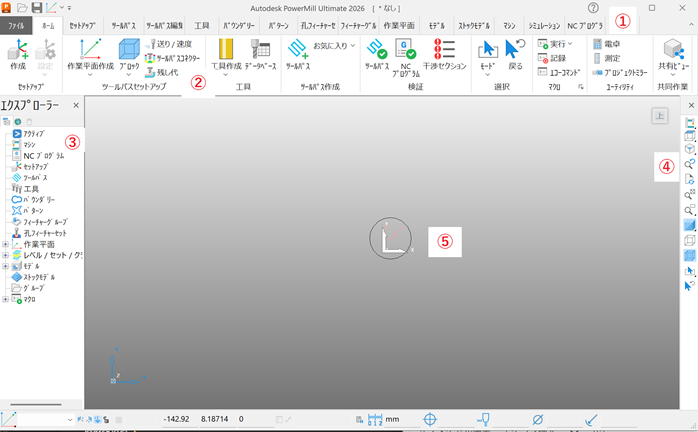The width and height of the screenshot is (698, 432).
Task: Switch to the セットアップ ribbon tab
Action: [82, 26]
